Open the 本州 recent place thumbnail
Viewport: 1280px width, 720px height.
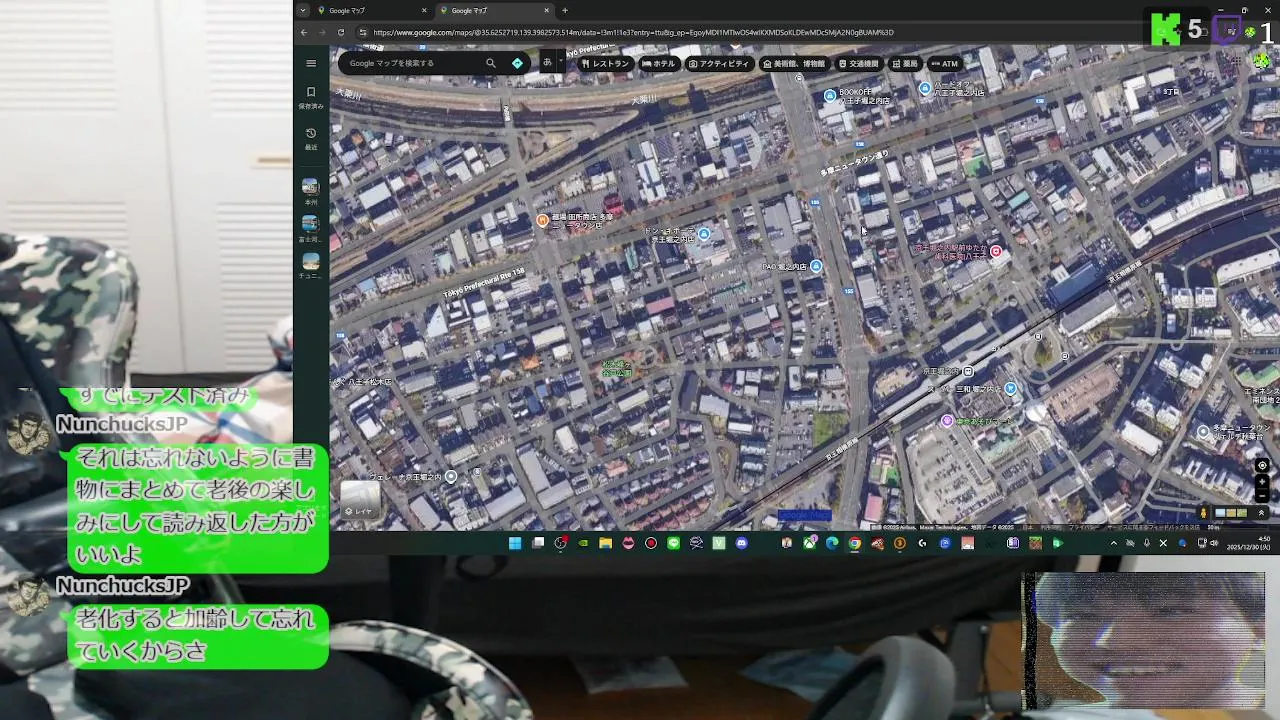pos(311,187)
